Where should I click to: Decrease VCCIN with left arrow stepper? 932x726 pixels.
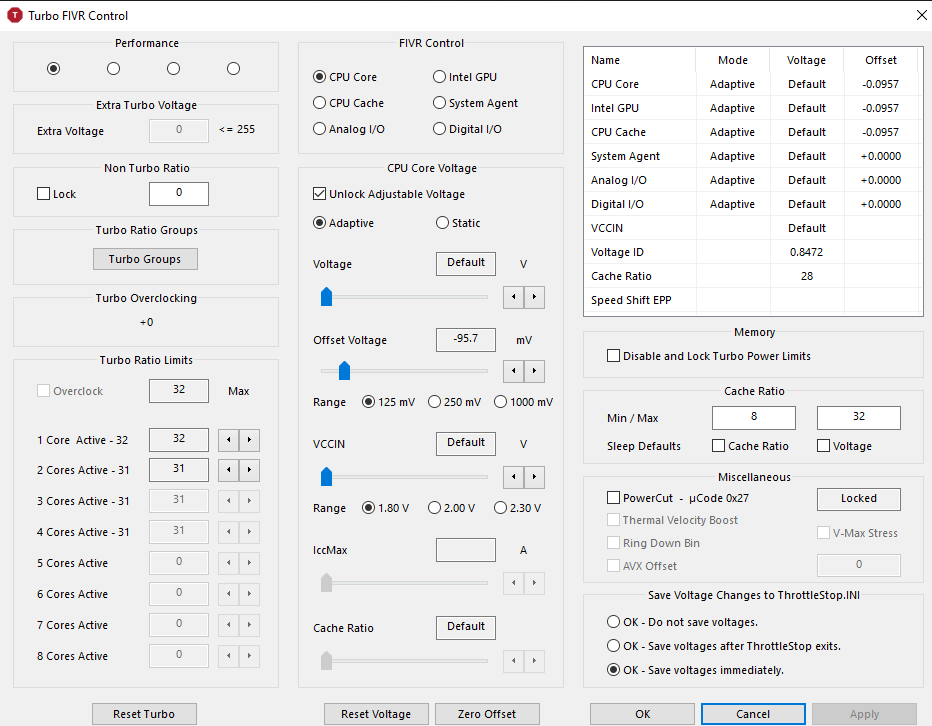[514, 477]
